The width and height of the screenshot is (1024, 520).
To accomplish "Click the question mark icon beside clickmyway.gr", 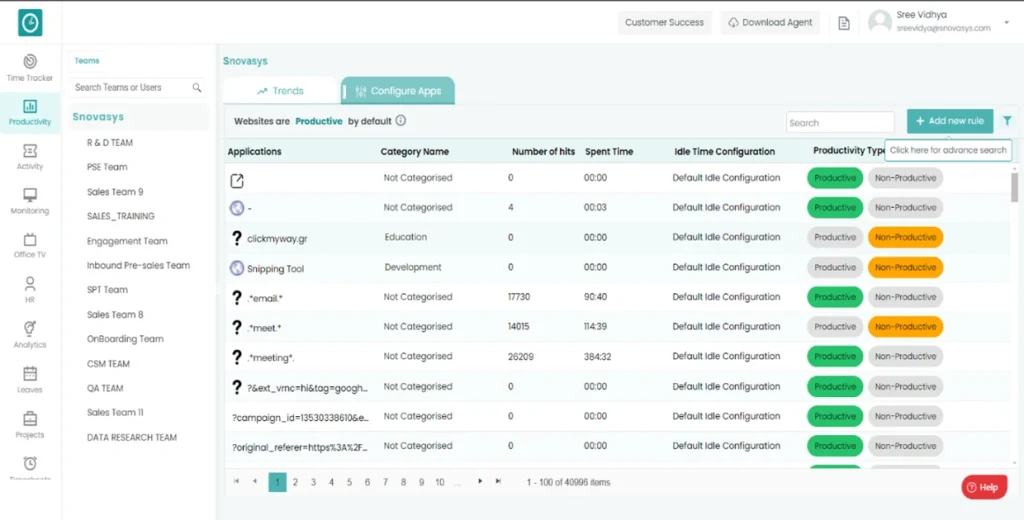I will point(237,238).
